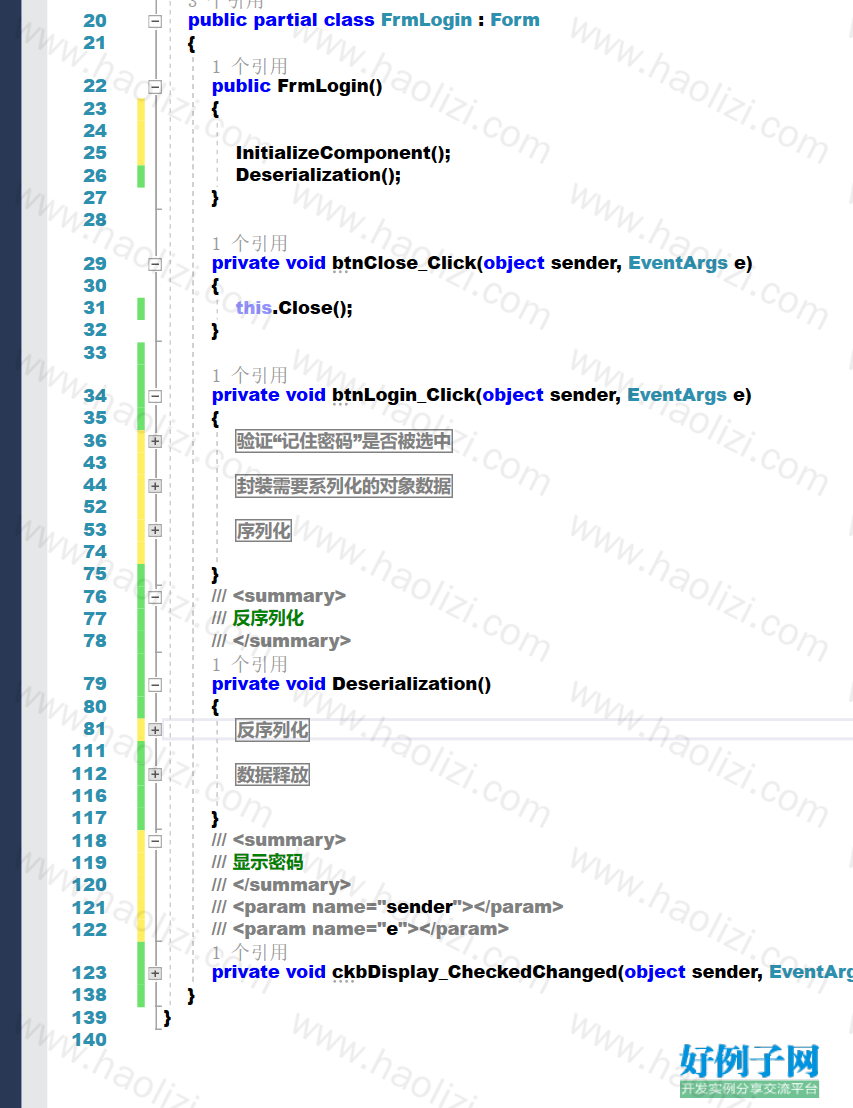Click the this.Close(); statement
853x1108 pixels.
point(294,308)
